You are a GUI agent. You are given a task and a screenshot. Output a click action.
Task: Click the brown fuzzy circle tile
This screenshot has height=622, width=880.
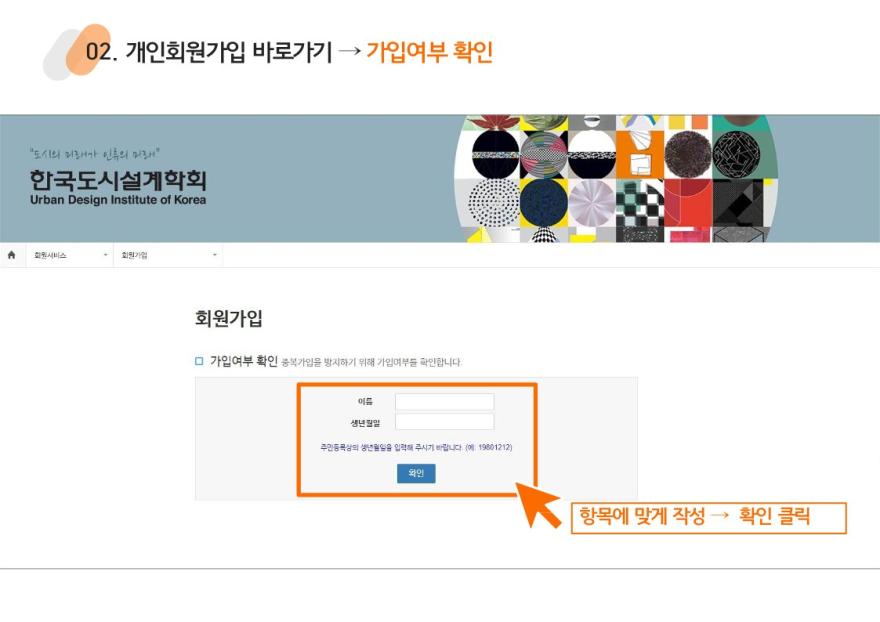688,154
